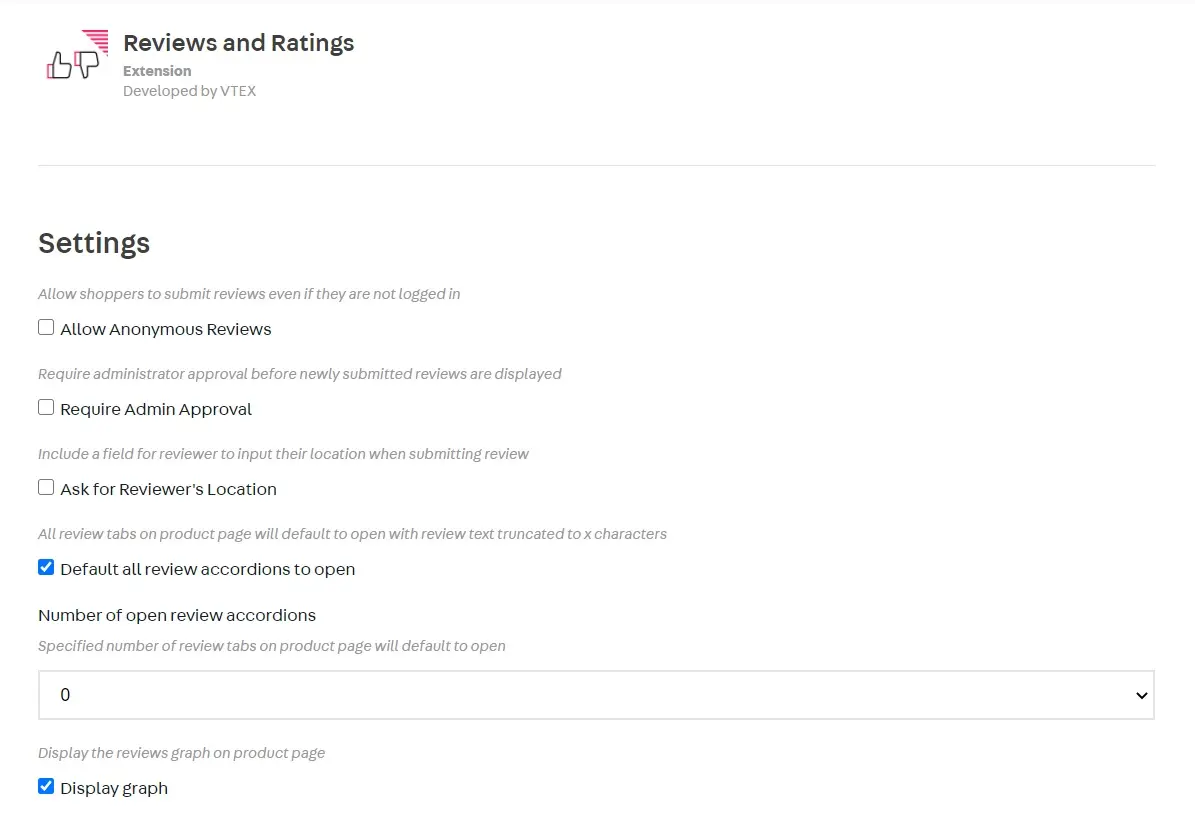Screen dimensions: 1195x831
Task: Click the Settings section heading
Action: (x=94, y=243)
